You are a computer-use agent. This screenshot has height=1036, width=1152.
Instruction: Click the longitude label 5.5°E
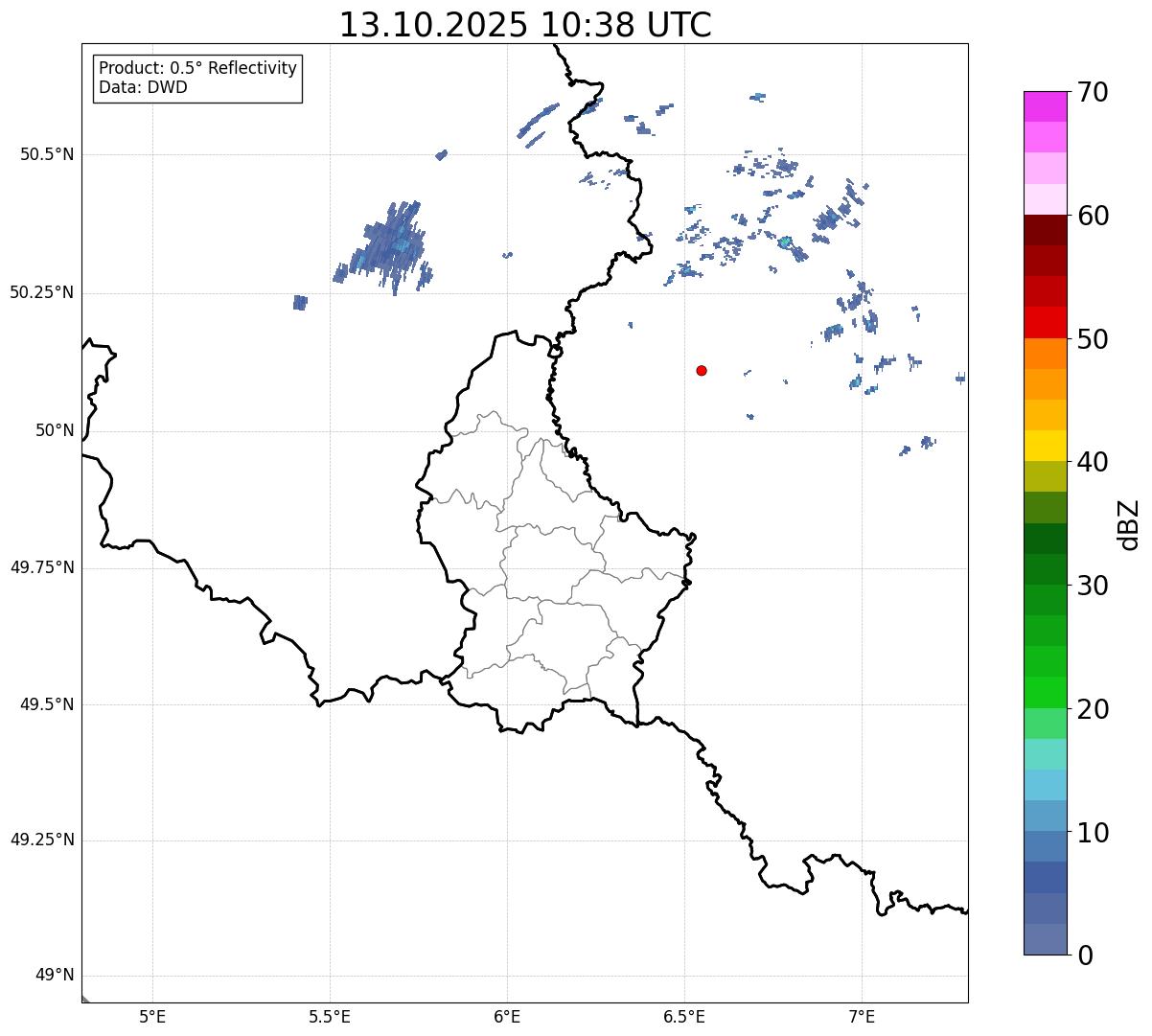coord(330,1017)
